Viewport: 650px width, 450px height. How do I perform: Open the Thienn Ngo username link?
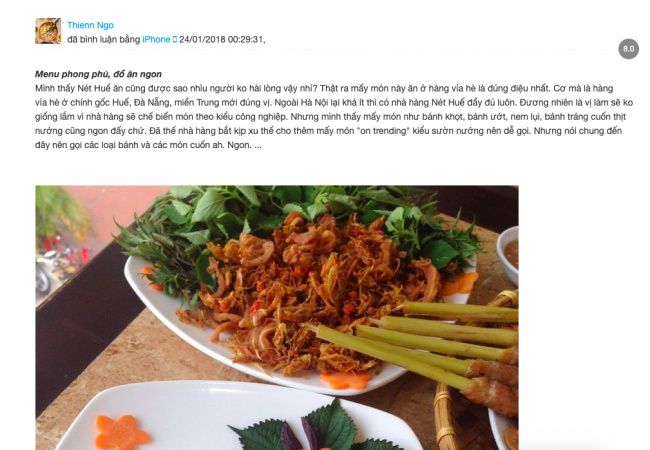pos(90,25)
